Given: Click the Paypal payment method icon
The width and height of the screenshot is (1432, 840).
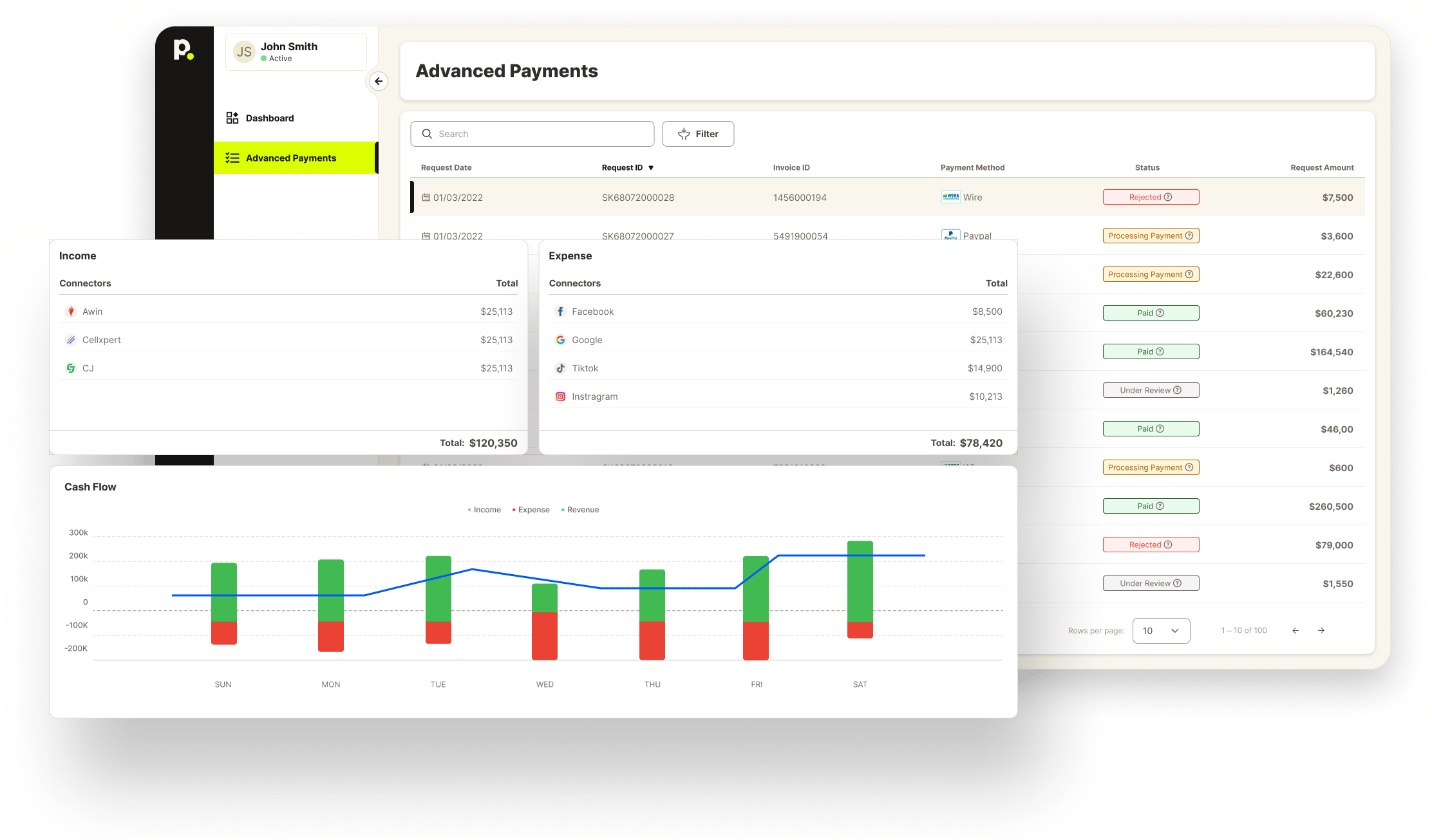Looking at the screenshot, I should (951, 236).
